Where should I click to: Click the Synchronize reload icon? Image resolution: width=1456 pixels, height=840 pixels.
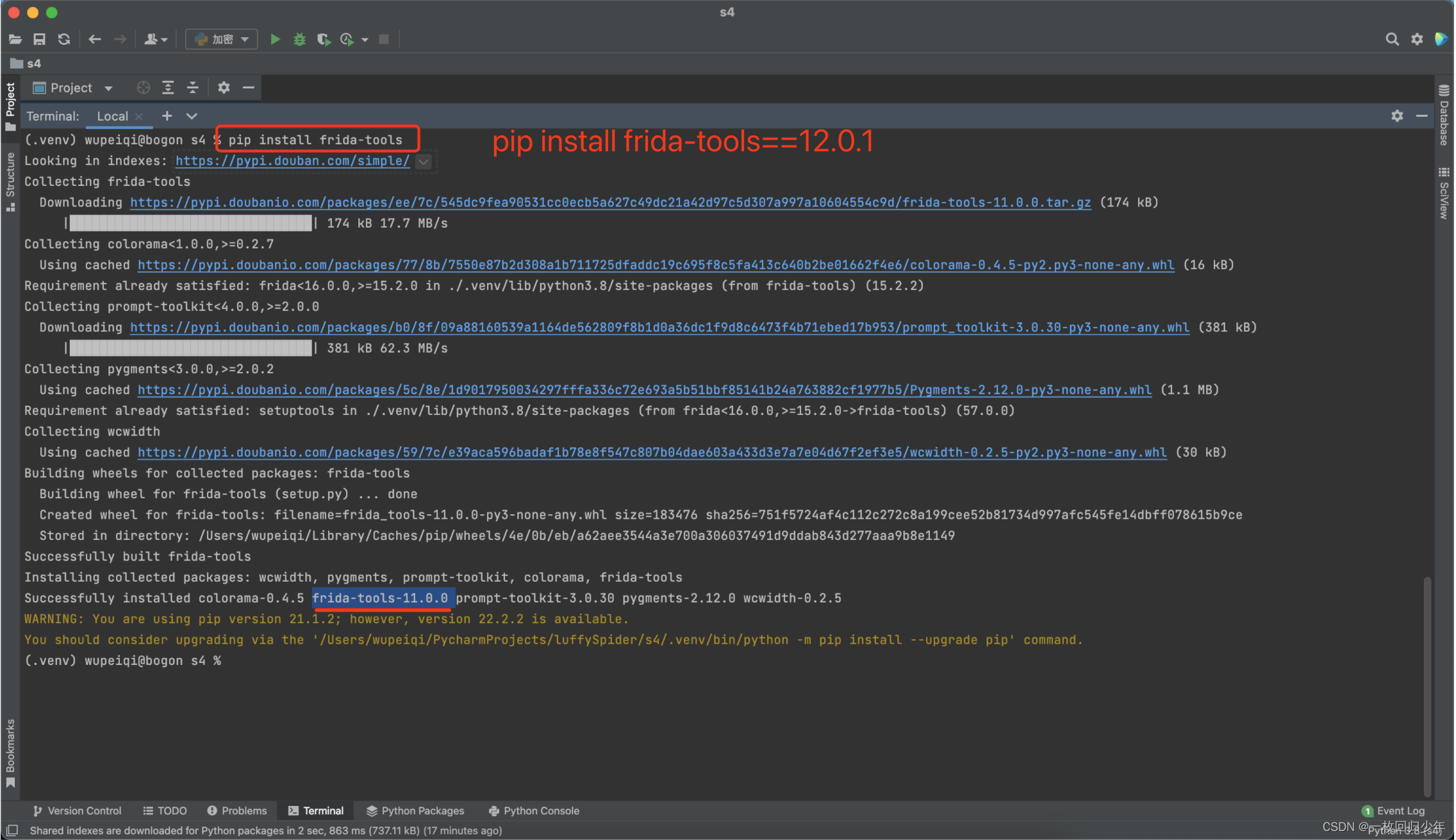tap(63, 39)
